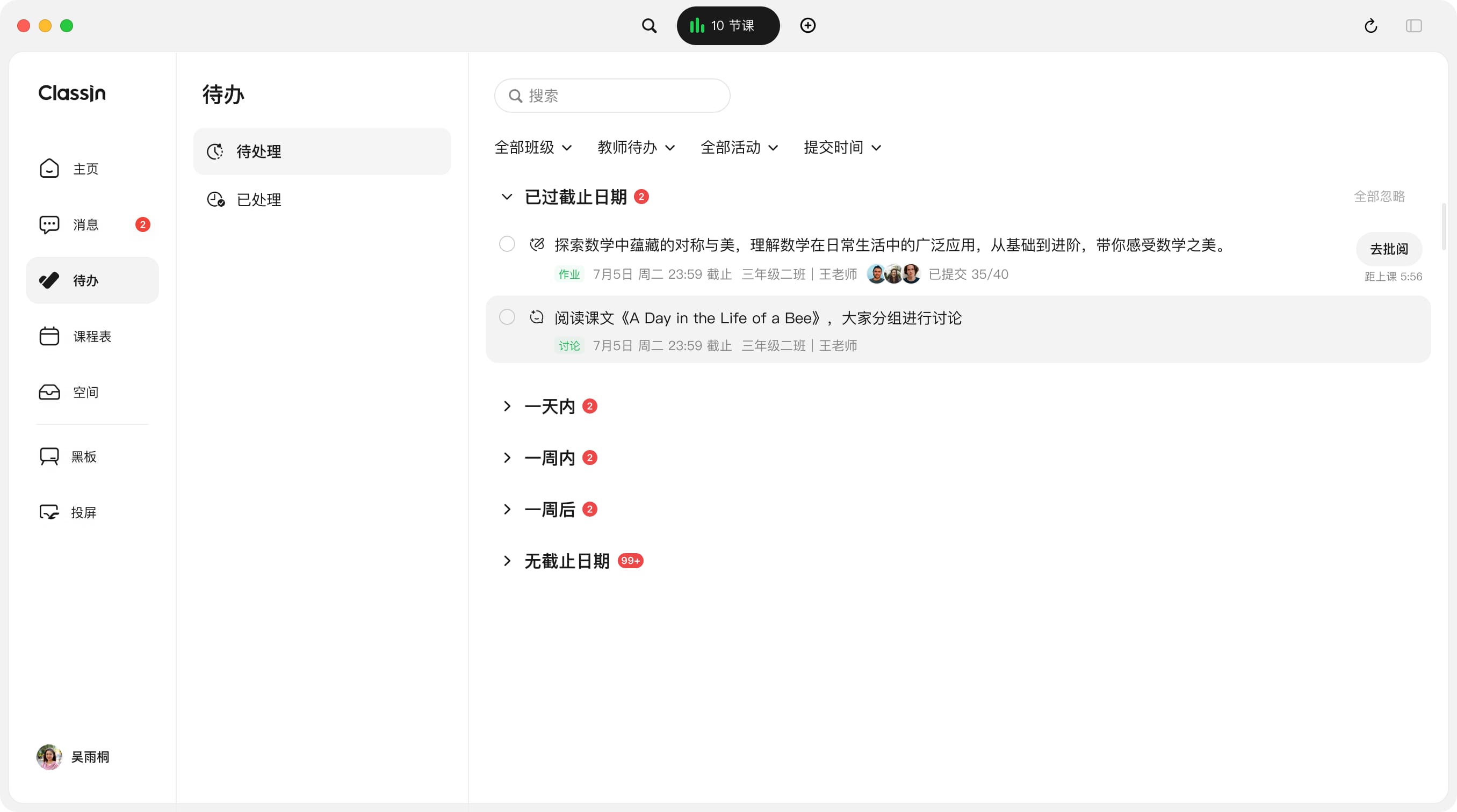Click the homework type icon beside 探索数学
The height and width of the screenshot is (812, 1457).
point(537,244)
